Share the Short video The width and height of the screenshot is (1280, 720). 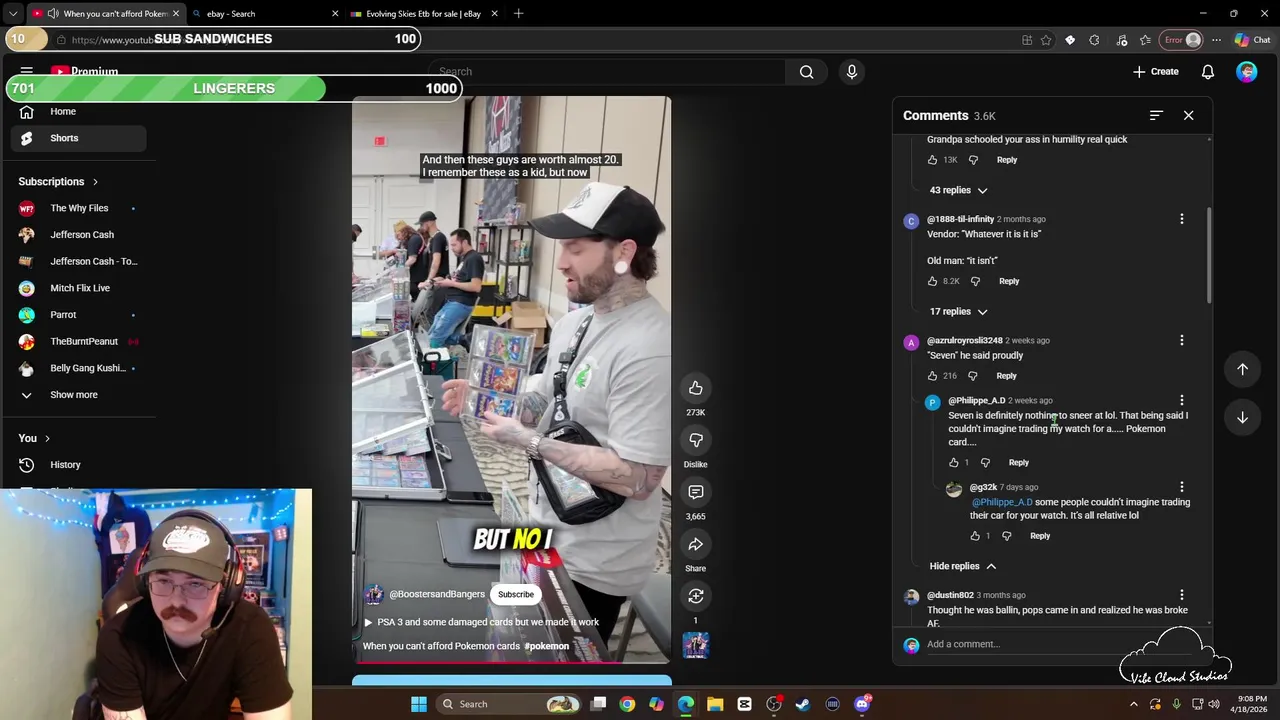[696, 544]
